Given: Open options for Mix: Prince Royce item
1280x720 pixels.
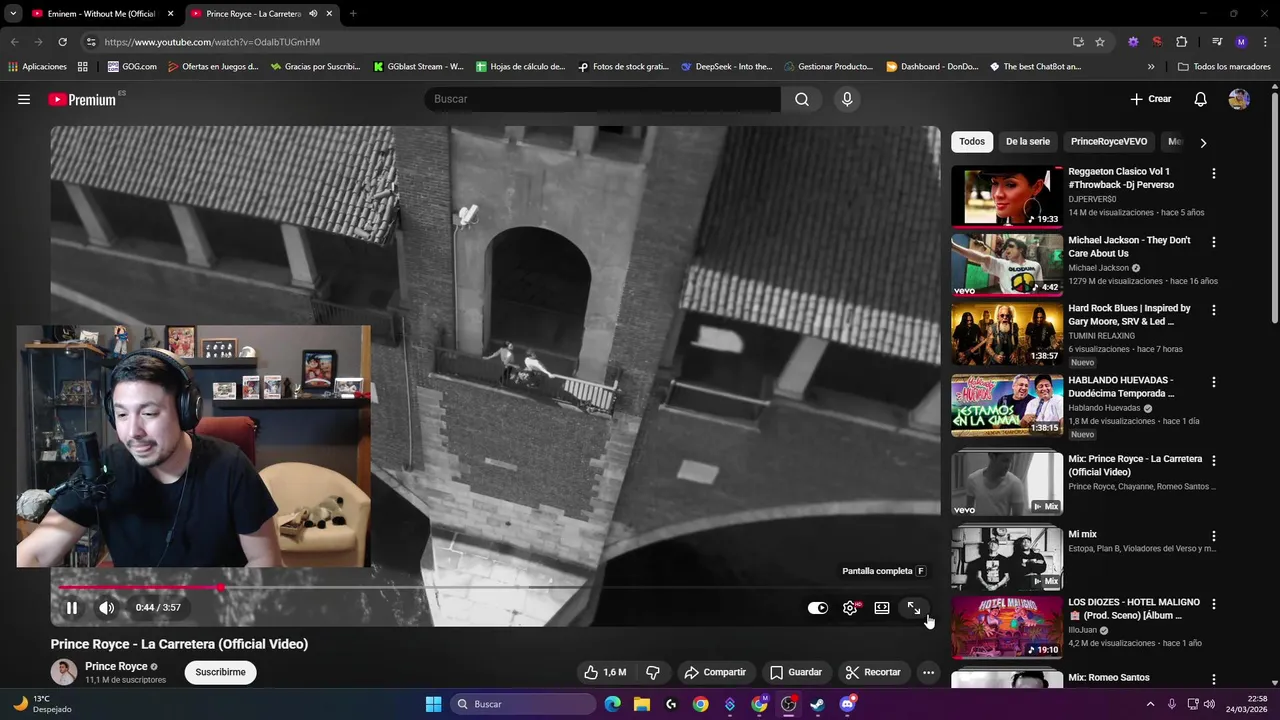Looking at the screenshot, I should [1214, 461].
